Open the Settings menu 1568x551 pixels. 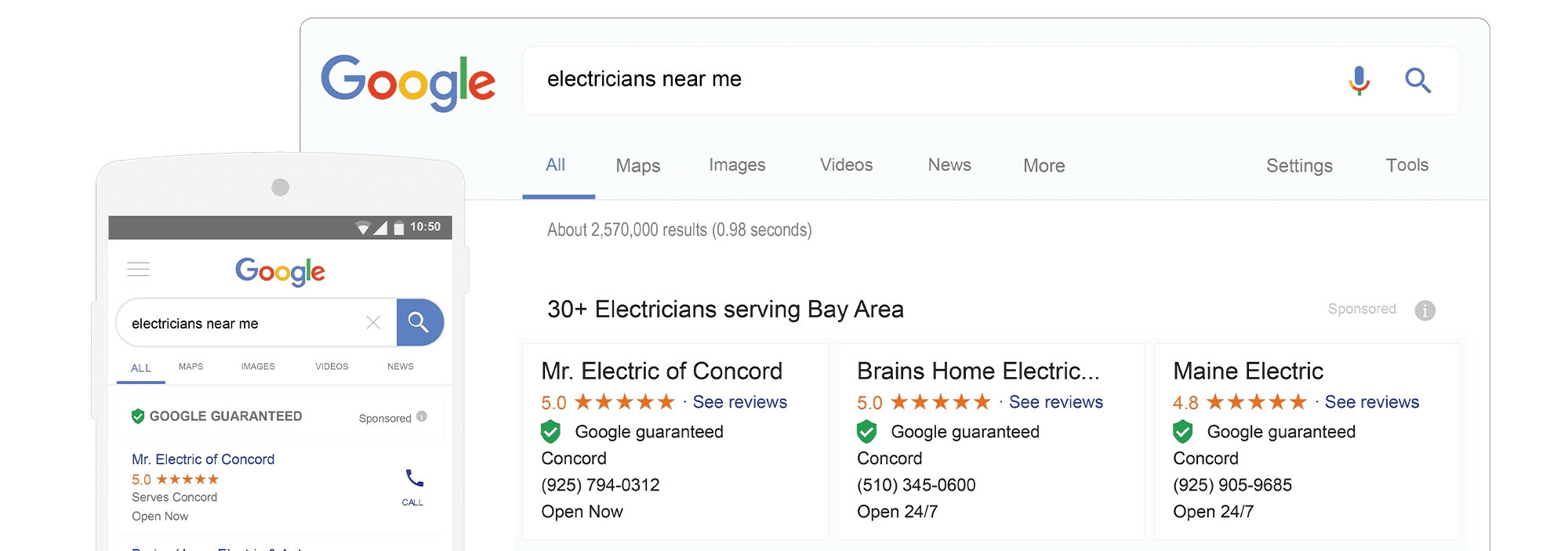(x=1299, y=165)
